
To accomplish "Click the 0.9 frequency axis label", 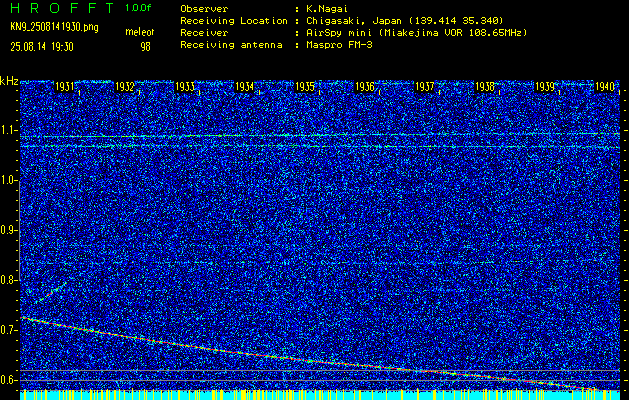I will point(9,230).
